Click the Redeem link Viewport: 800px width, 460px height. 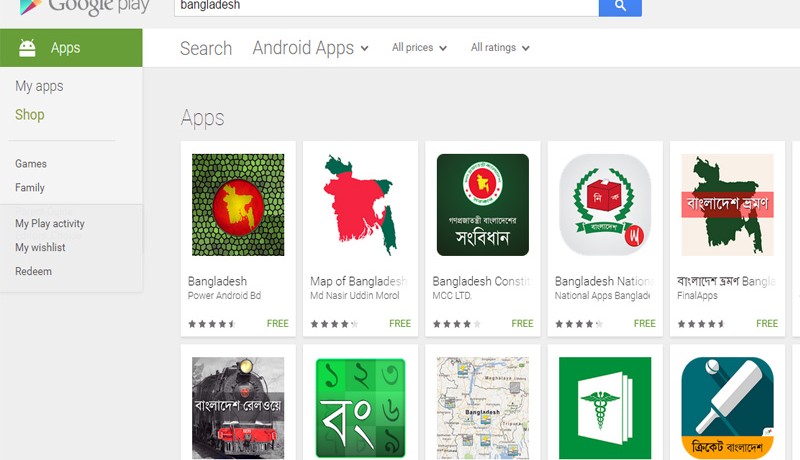click(x=33, y=271)
